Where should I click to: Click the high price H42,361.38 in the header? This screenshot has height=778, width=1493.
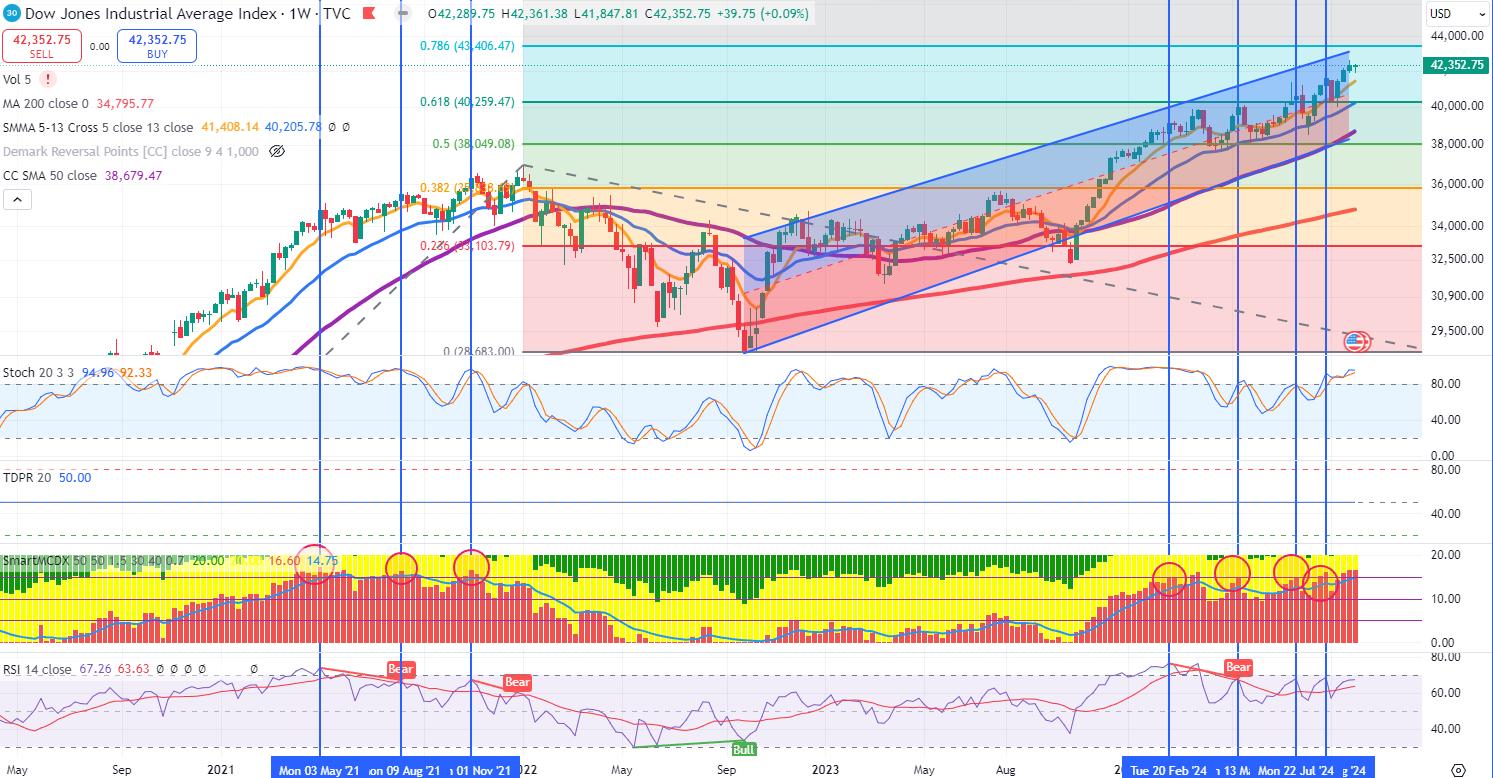pos(535,14)
